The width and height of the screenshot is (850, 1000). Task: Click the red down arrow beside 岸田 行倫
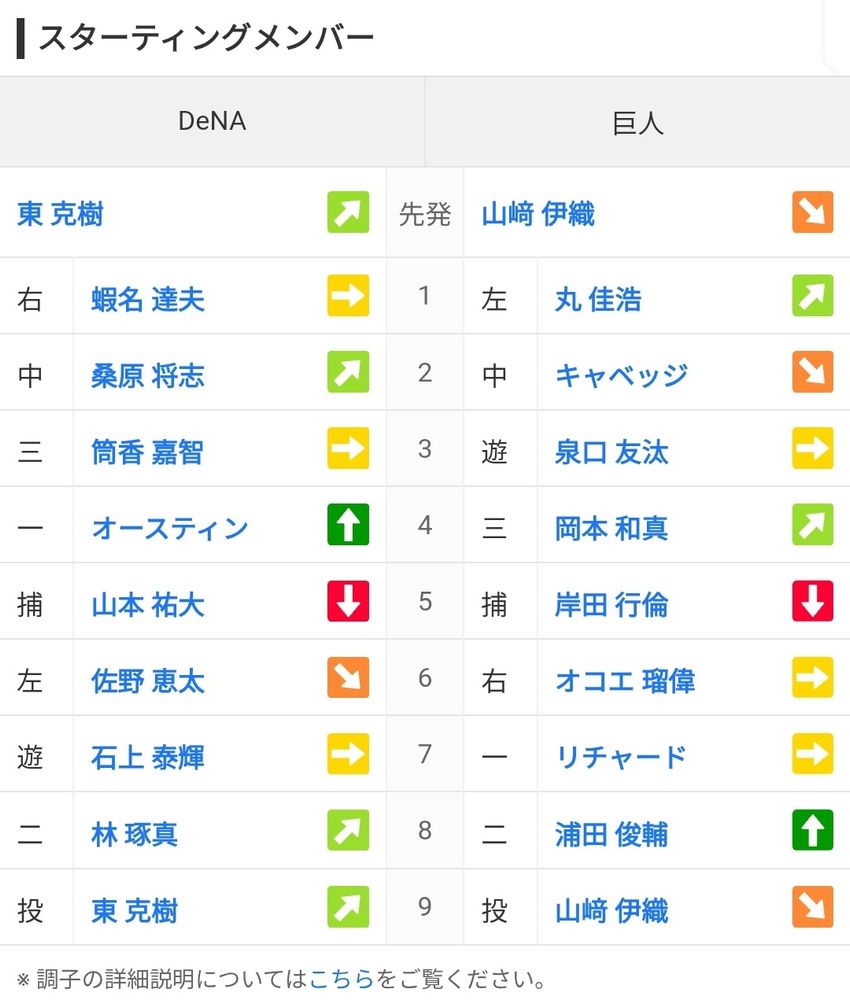click(812, 602)
